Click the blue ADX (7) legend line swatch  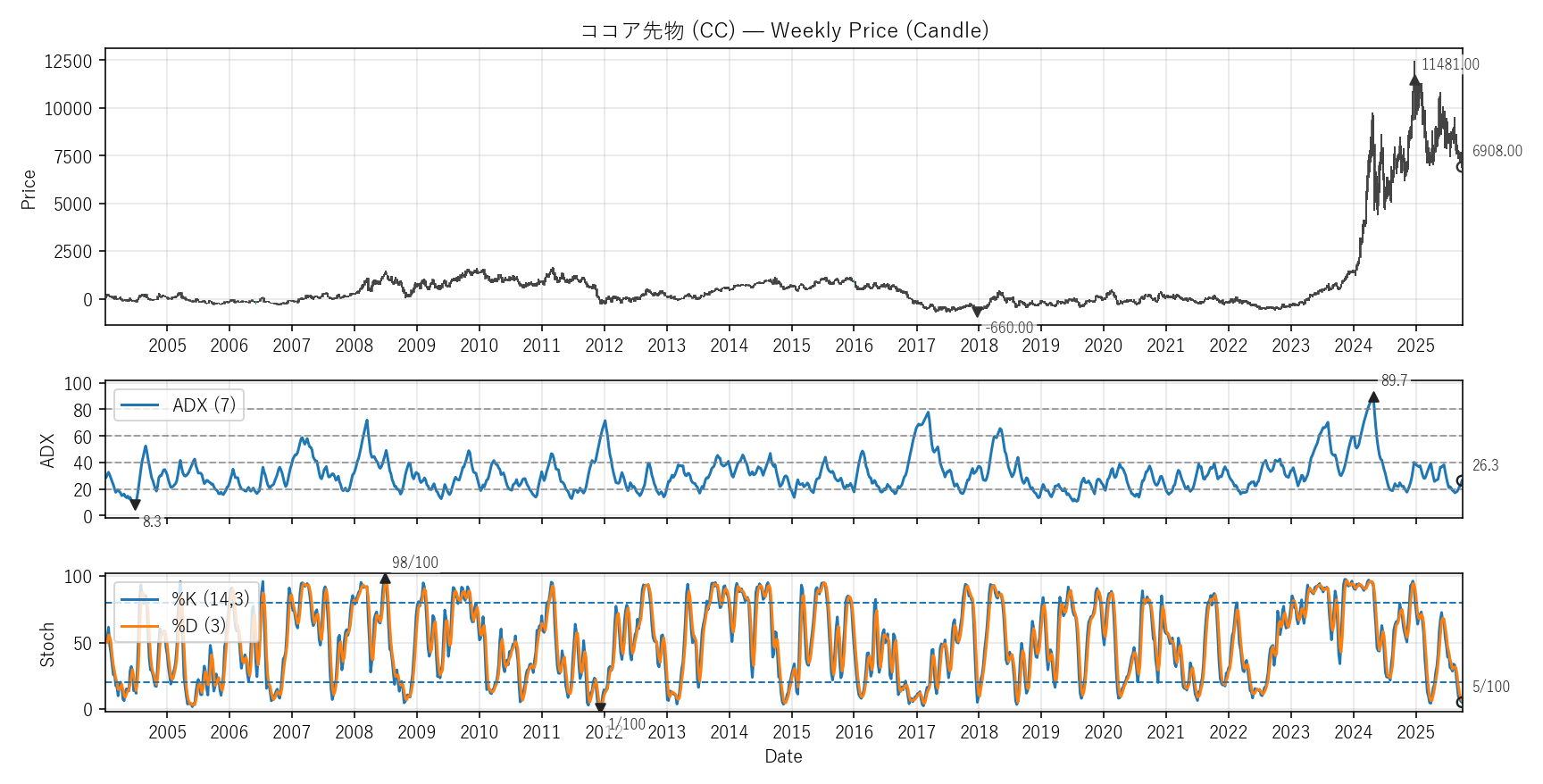(x=139, y=405)
